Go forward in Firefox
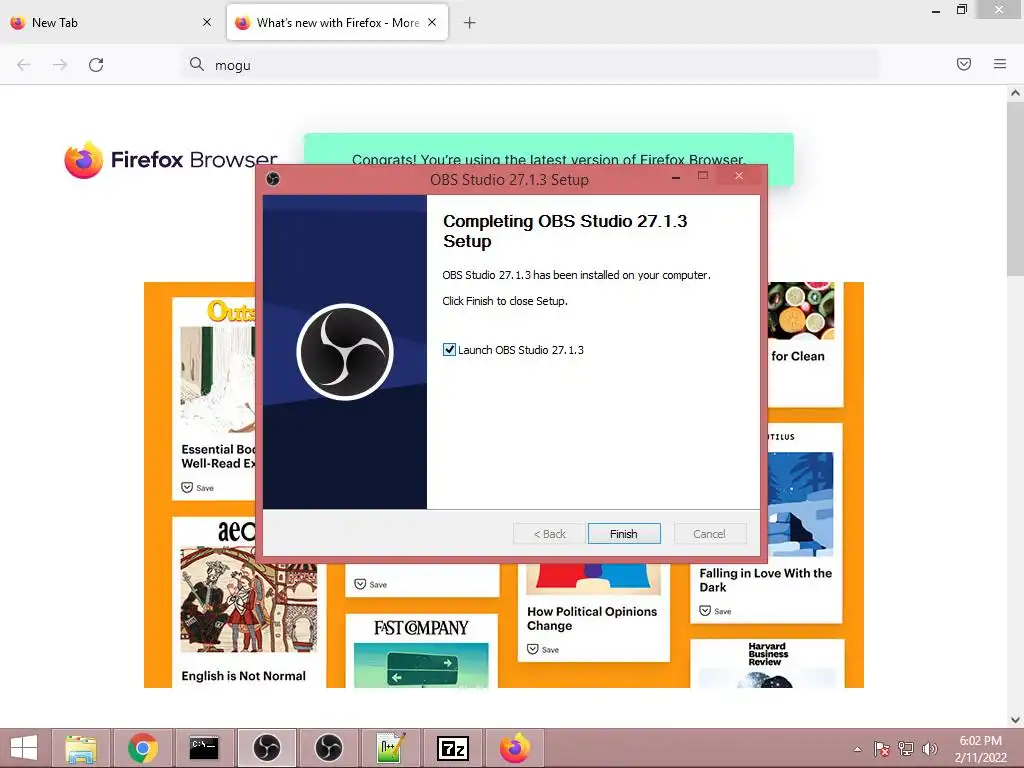This screenshot has height=768, width=1024. (x=60, y=64)
